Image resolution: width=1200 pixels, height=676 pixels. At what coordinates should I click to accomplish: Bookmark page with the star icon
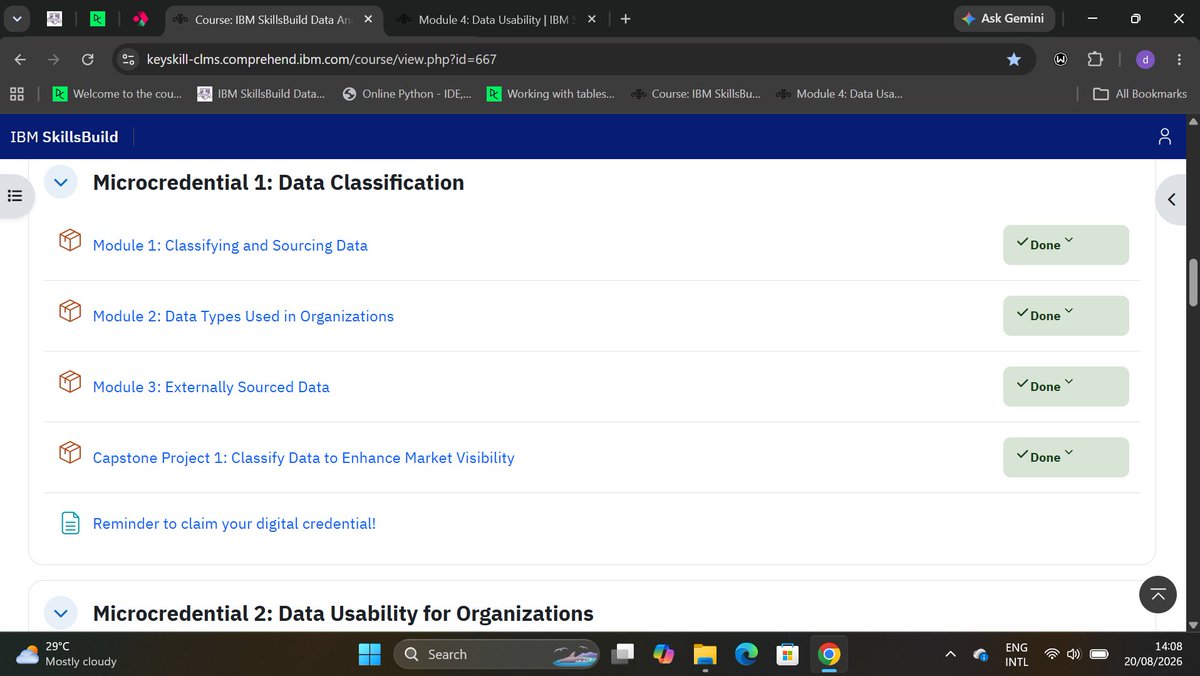coord(1014,59)
